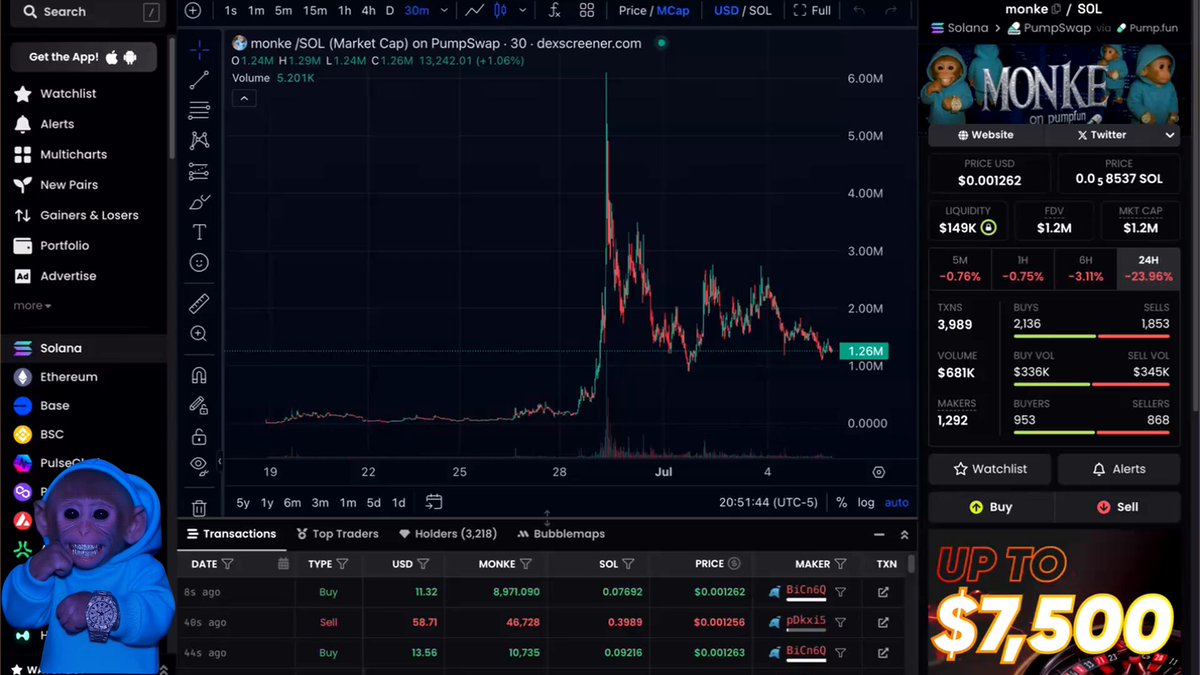Select the text annotation tool

pyautogui.click(x=199, y=232)
